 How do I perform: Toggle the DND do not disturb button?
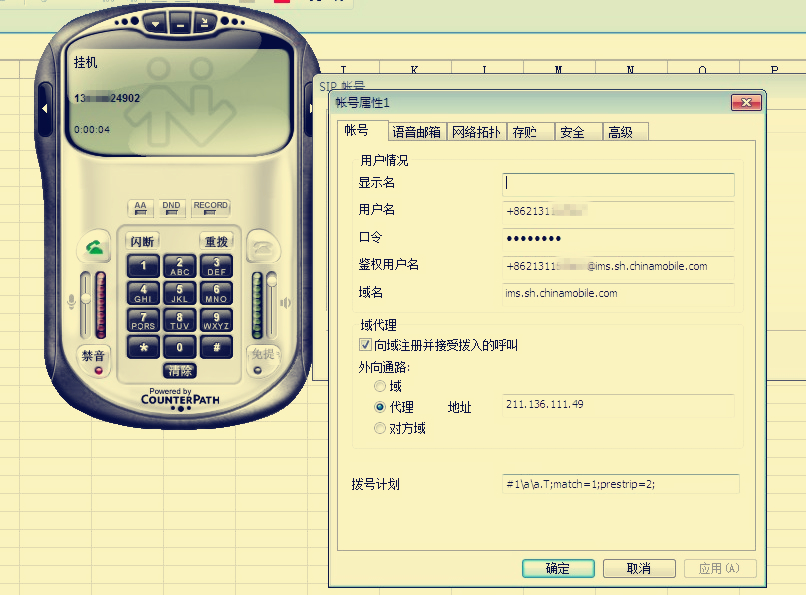coord(172,208)
